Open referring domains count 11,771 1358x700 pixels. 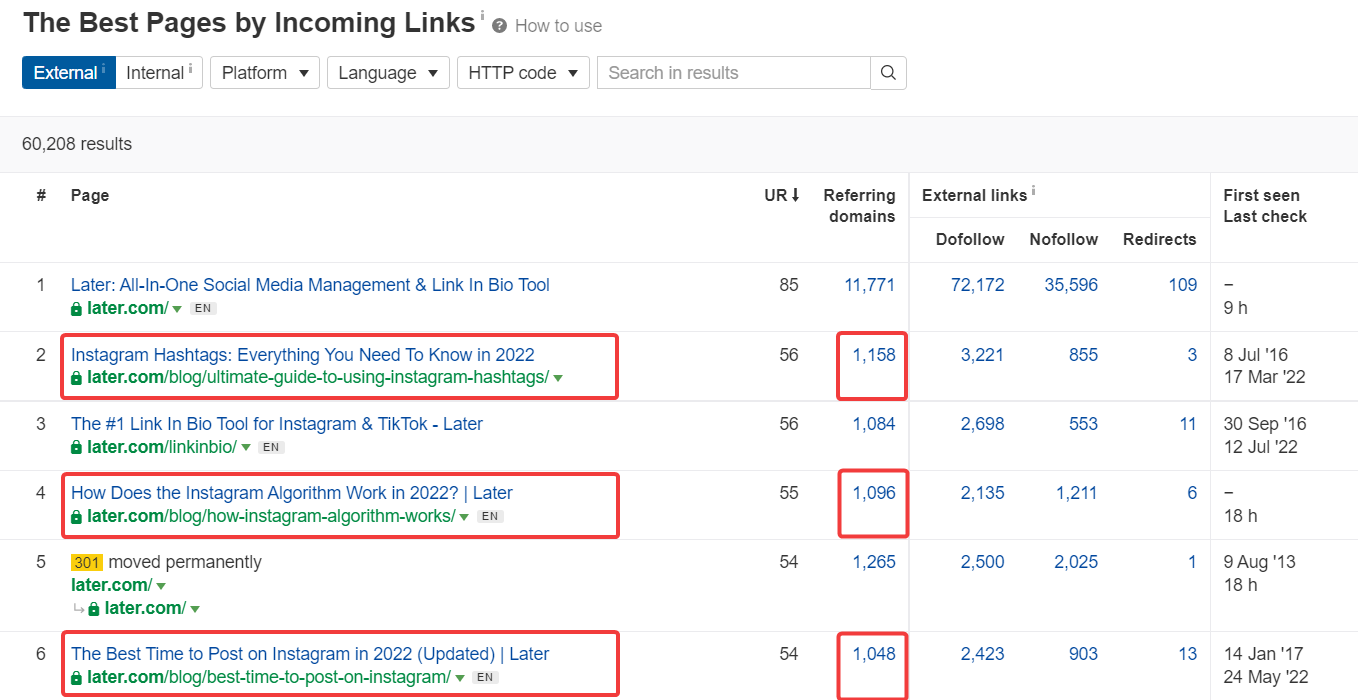point(870,285)
